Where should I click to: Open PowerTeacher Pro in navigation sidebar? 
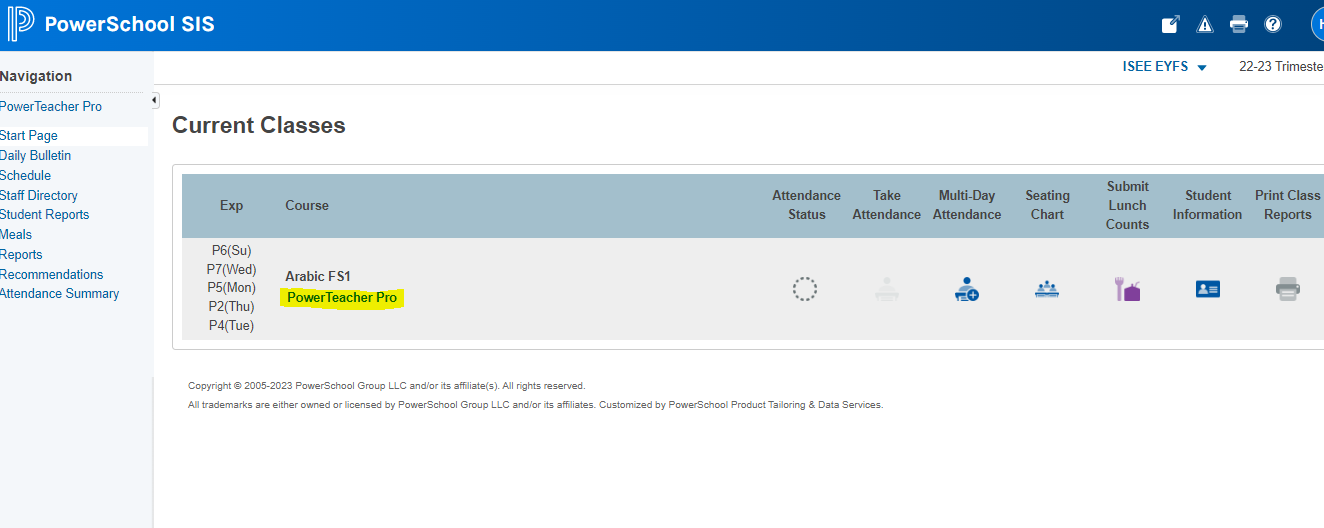click(51, 107)
